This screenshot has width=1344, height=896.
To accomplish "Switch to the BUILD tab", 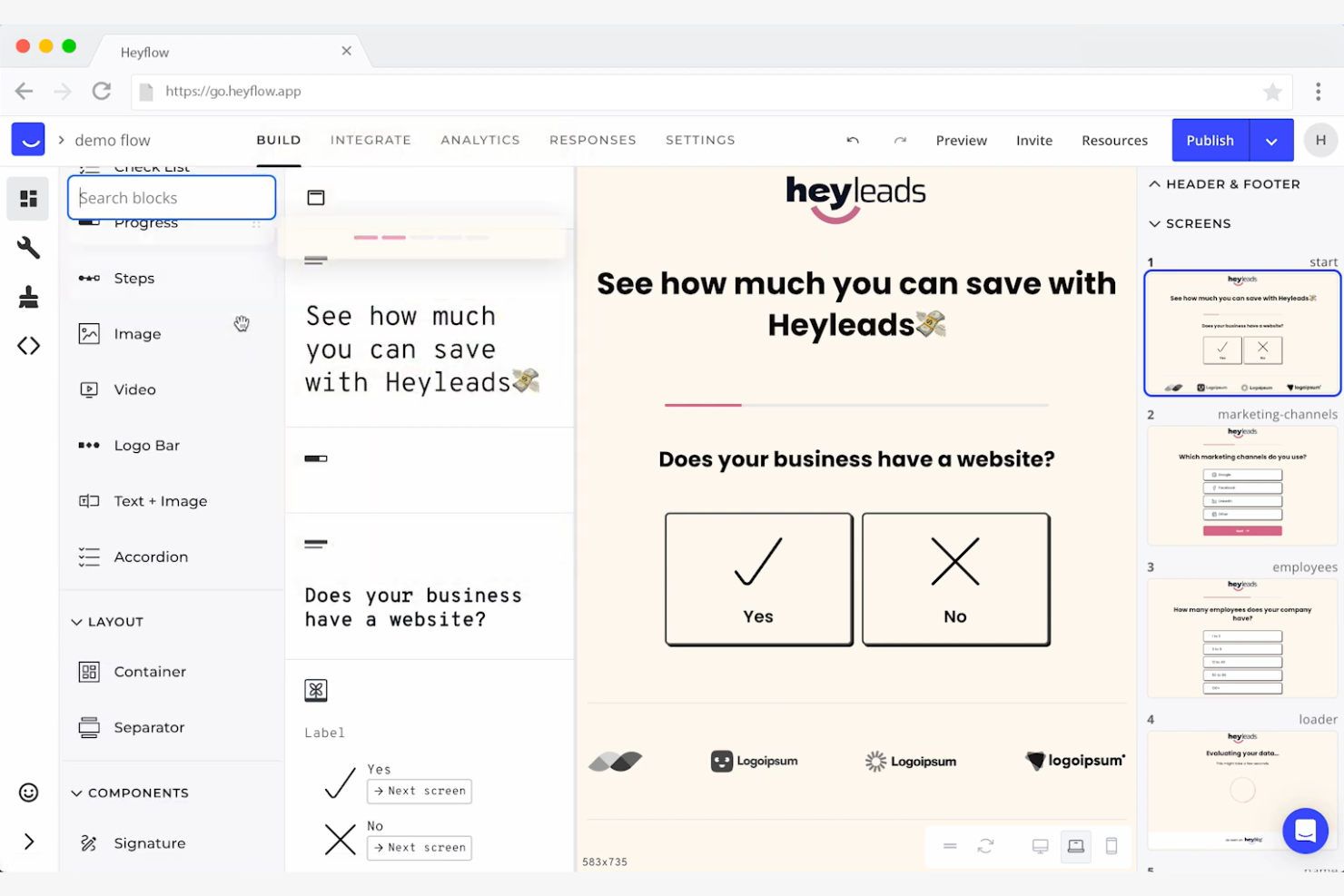I will pyautogui.click(x=279, y=140).
